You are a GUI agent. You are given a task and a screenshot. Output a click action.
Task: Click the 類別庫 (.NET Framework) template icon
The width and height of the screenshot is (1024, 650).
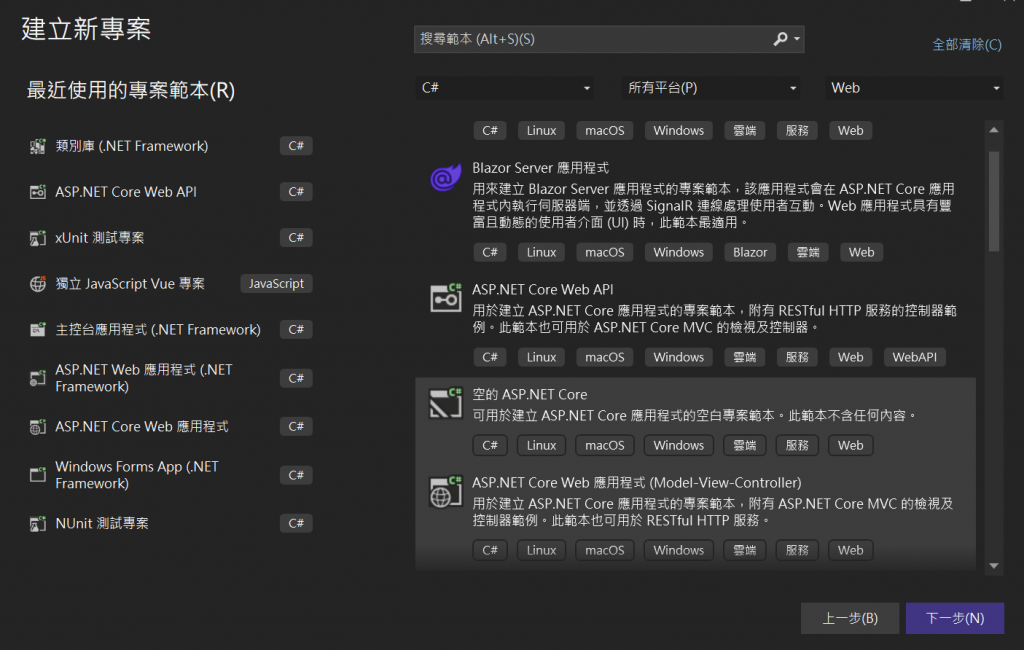[38, 146]
